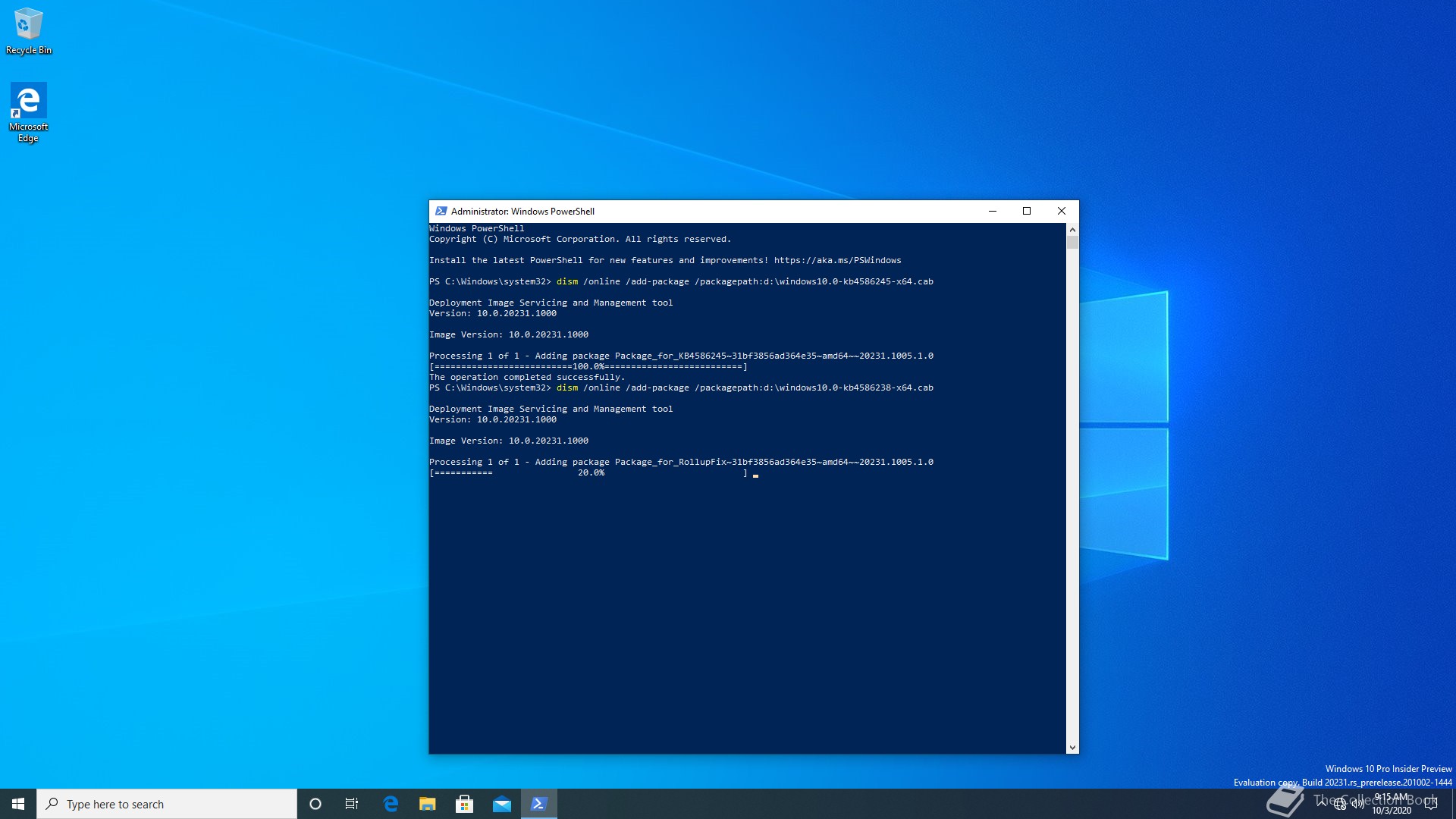Click the PowerShell scrollbar down arrow
The height and width of the screenshot is (819, 1456).
click(x=1072, y=747)
